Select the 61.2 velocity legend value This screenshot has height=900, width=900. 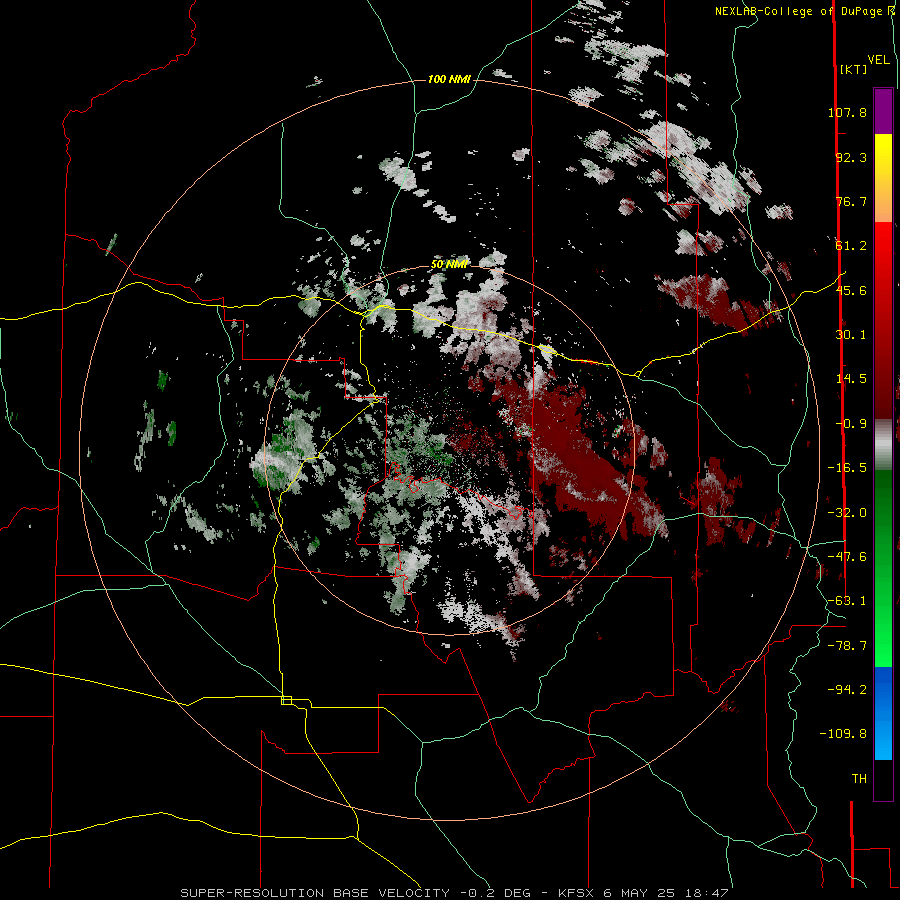[x=851, y=246]
